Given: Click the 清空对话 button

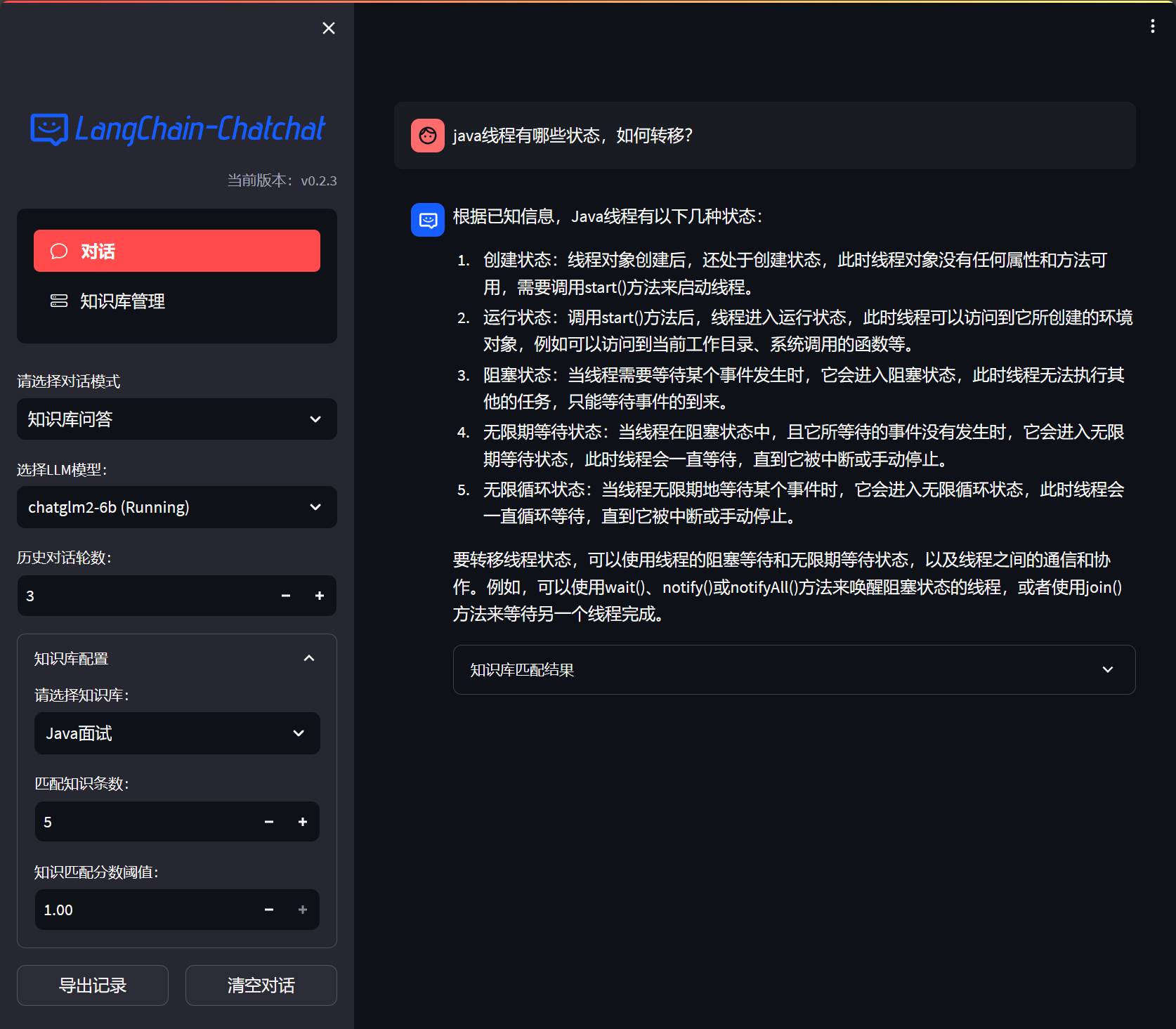Looking at the screenshot, I should point(261,985).
